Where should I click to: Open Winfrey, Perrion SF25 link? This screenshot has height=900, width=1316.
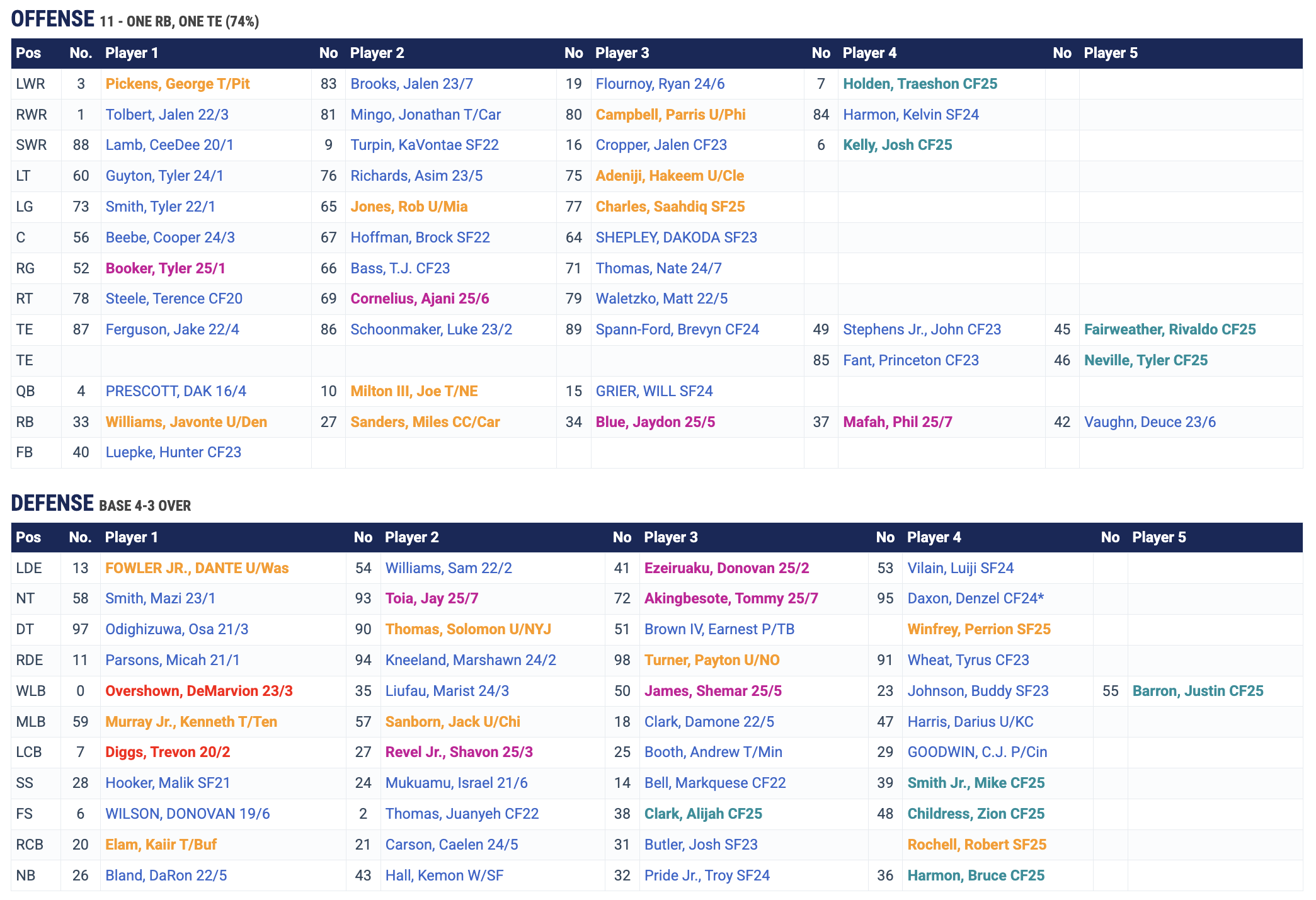coord(979,629)
